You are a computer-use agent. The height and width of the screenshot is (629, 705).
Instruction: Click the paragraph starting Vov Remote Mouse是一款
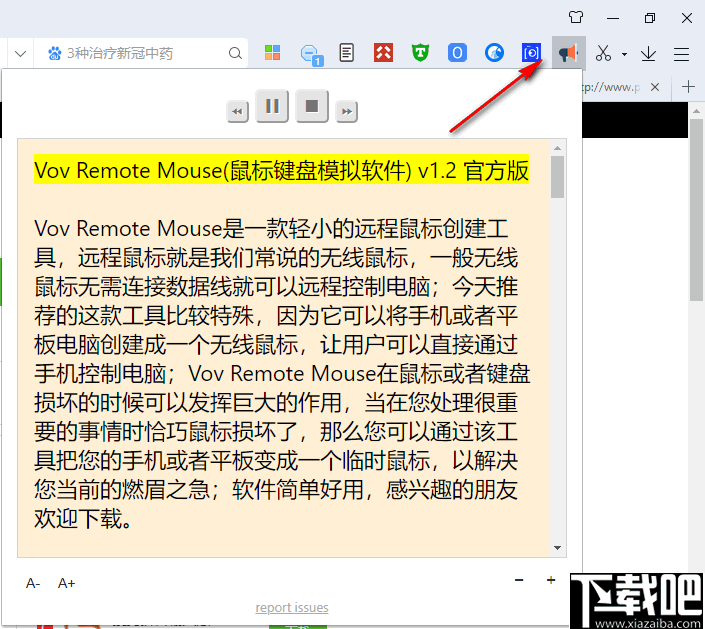coord(281,373)
